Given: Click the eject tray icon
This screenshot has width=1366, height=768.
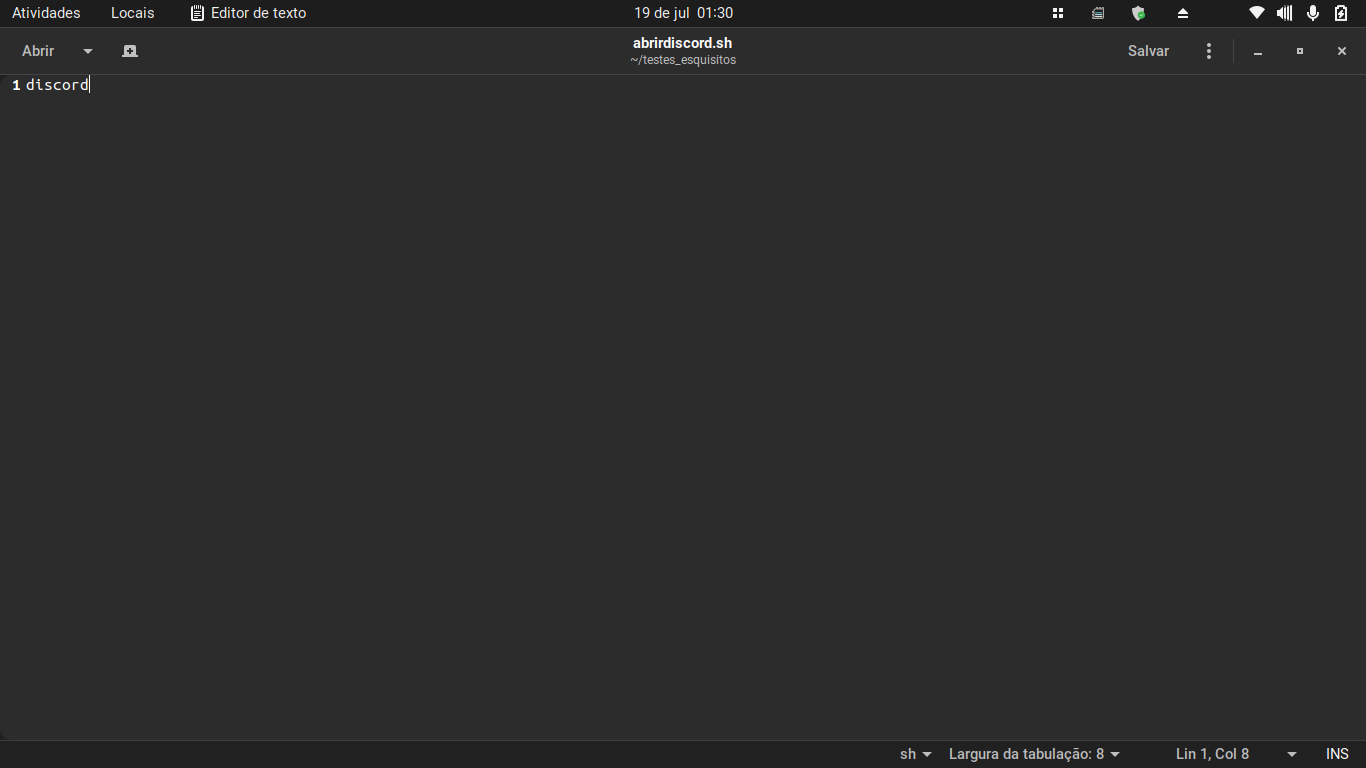Looking at the screenshot, I should 1183,13.
